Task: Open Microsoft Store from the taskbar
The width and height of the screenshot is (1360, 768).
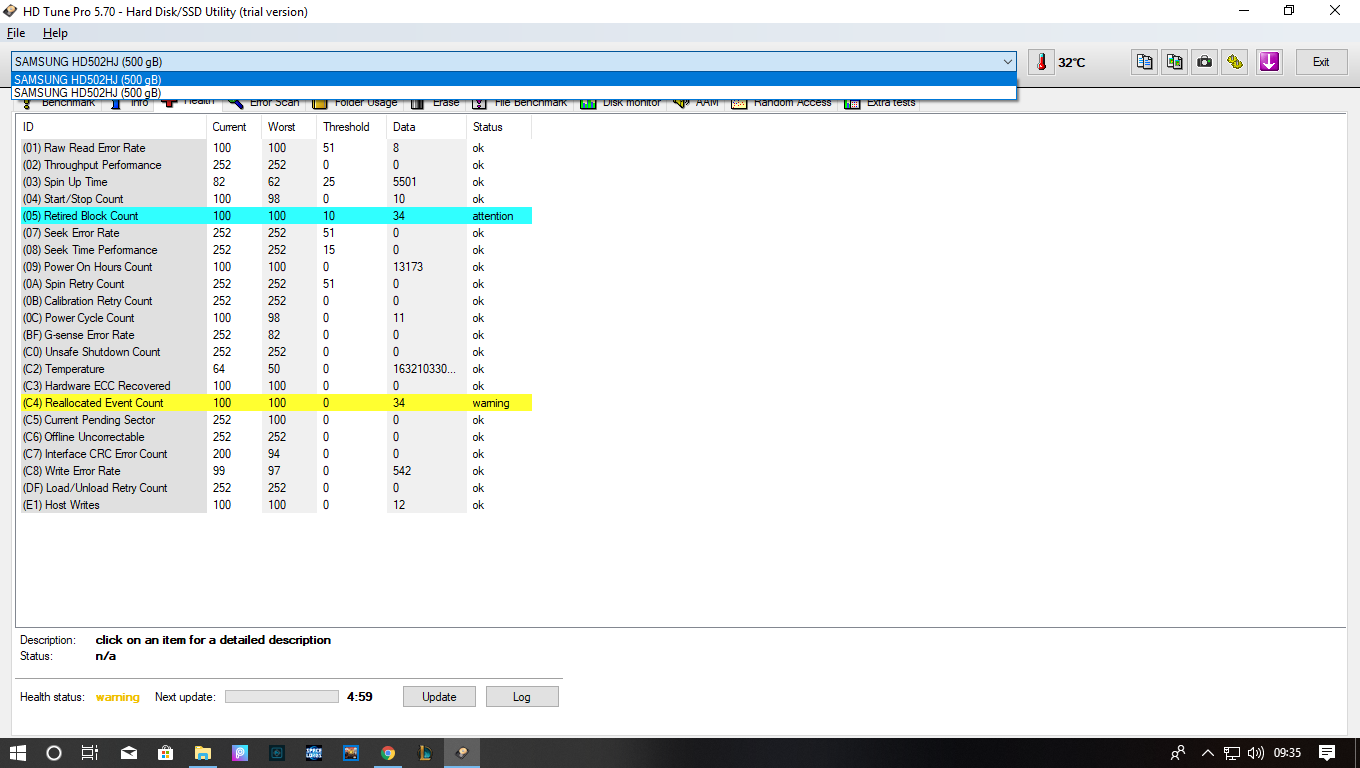Action: [166, 753]
